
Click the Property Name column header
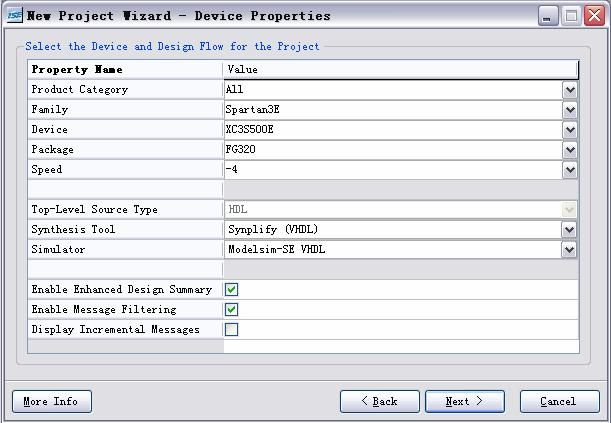pos(125,70)
